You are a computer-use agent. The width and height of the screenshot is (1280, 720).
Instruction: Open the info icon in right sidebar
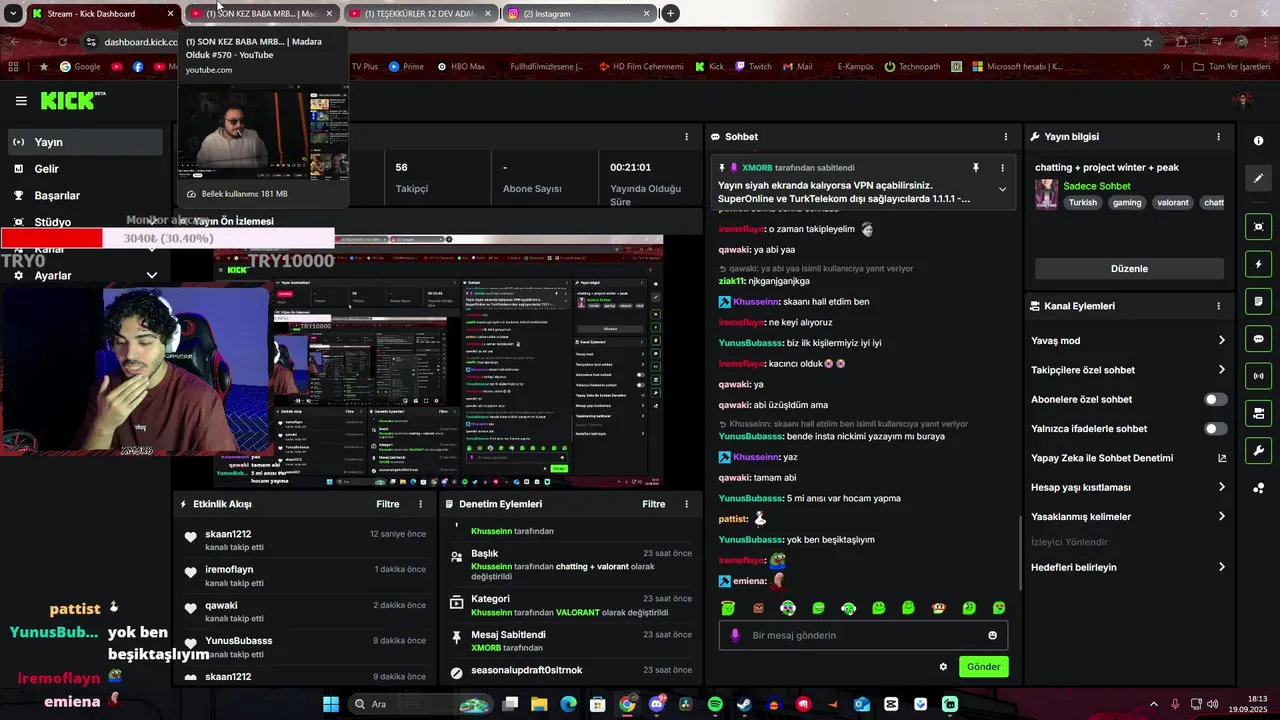tap(1258, 141)
